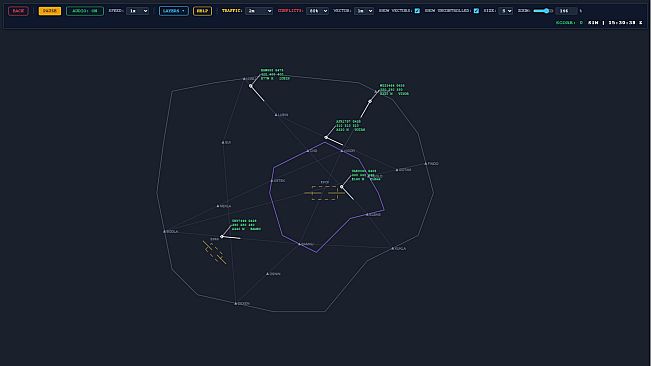
Task: Click the dashed runway box at the central airport
Action: point(325,193)
